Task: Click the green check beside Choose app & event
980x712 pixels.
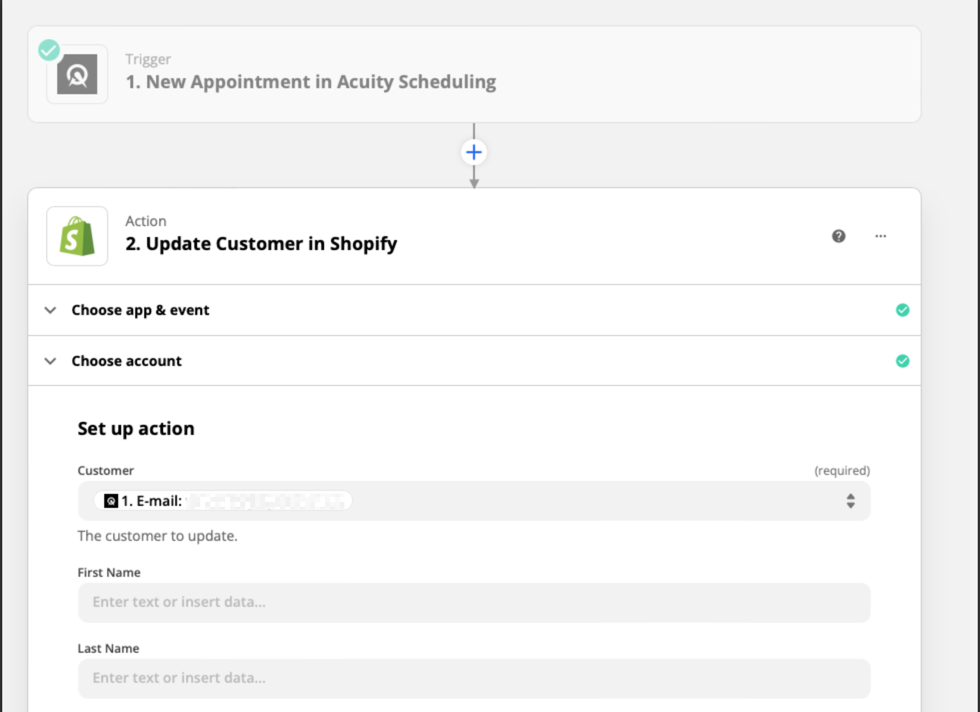Action: 902,310
